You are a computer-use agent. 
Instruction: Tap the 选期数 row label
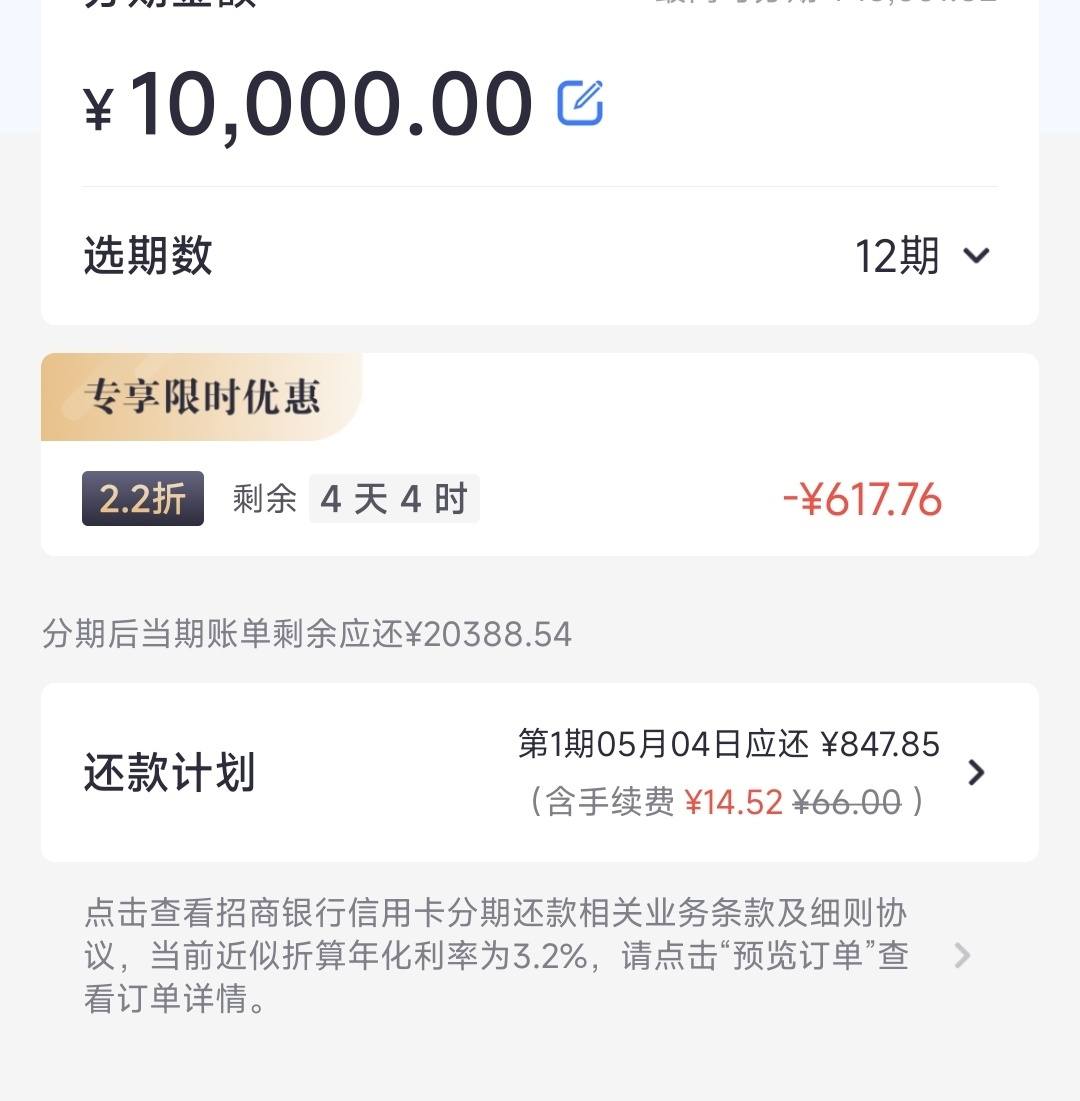tap(147, 256)
